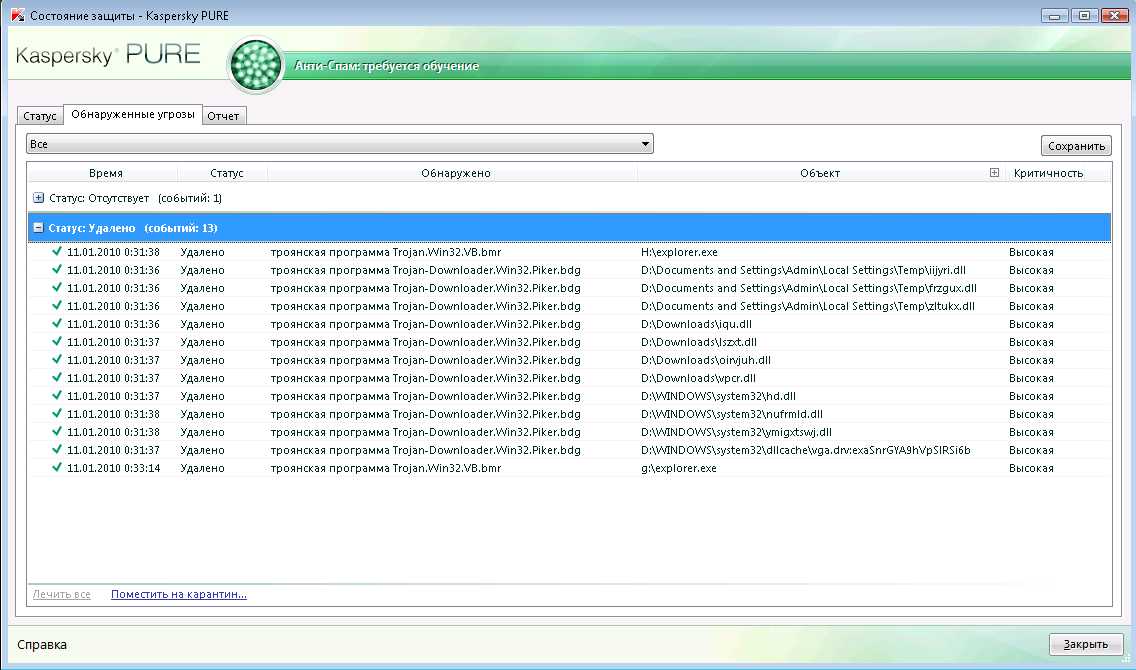The height and width of the screenshot is (670, 1136).
Task: Expand the 'Статус: Отсутствует' event group
Action: pyautogui.click(x=38, y=198)
